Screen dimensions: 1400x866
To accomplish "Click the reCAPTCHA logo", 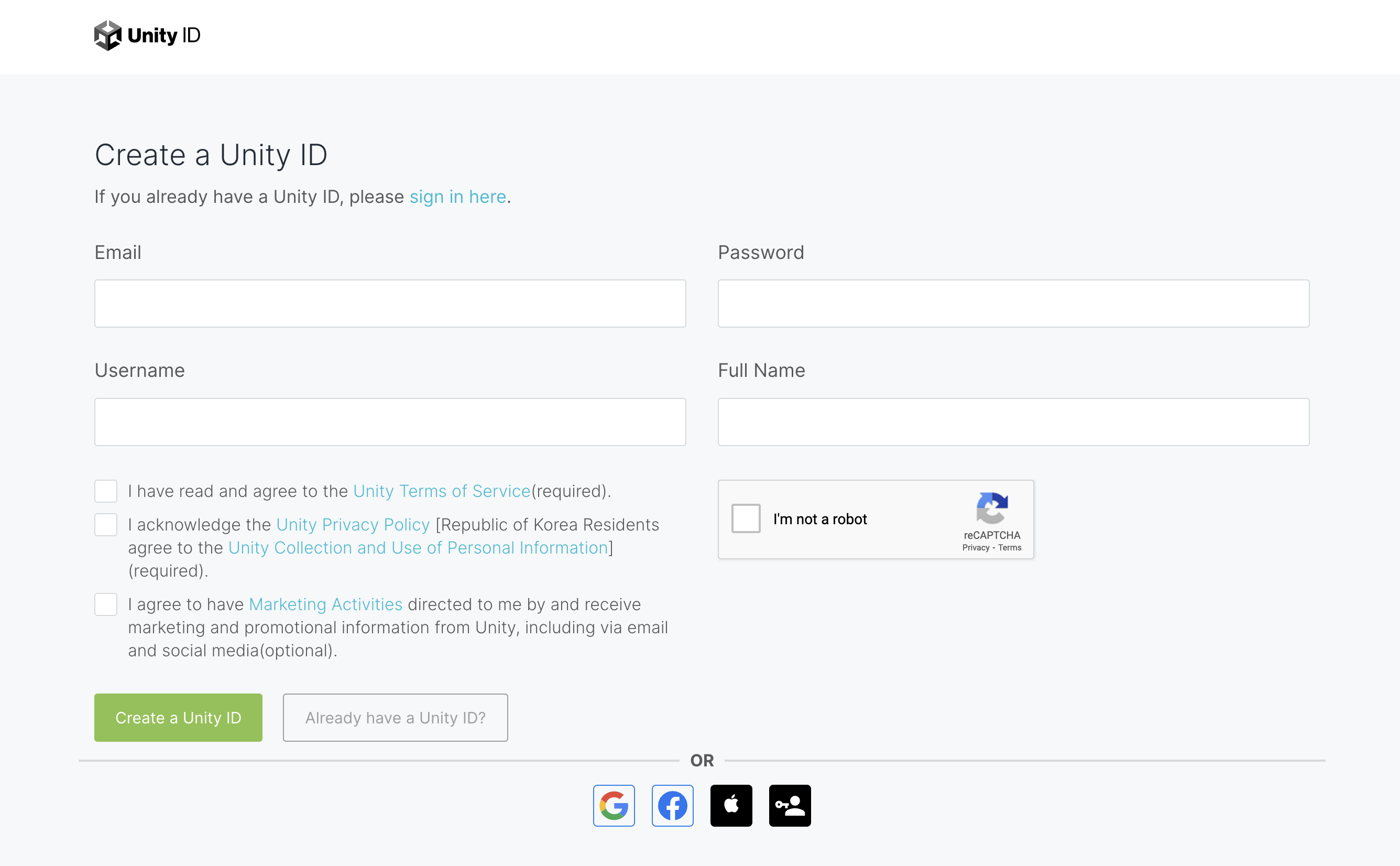I will (992, 508).
